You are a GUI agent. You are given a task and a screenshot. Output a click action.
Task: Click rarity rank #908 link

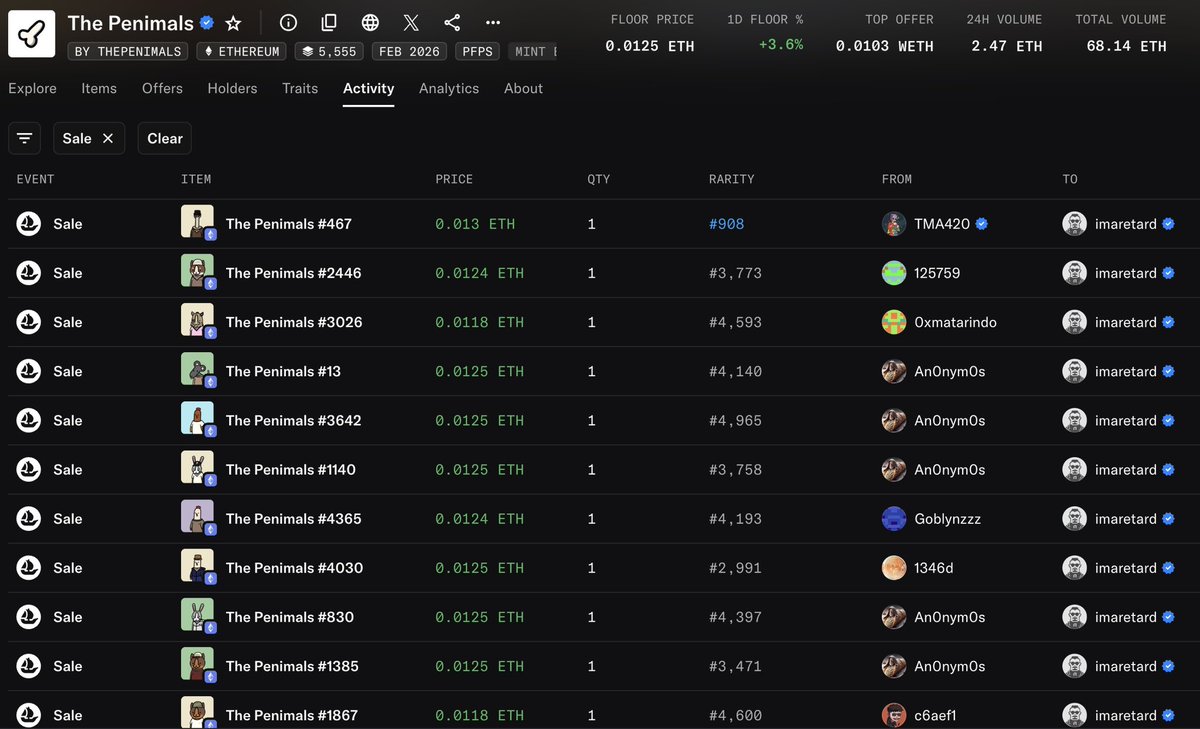point(726,224)
